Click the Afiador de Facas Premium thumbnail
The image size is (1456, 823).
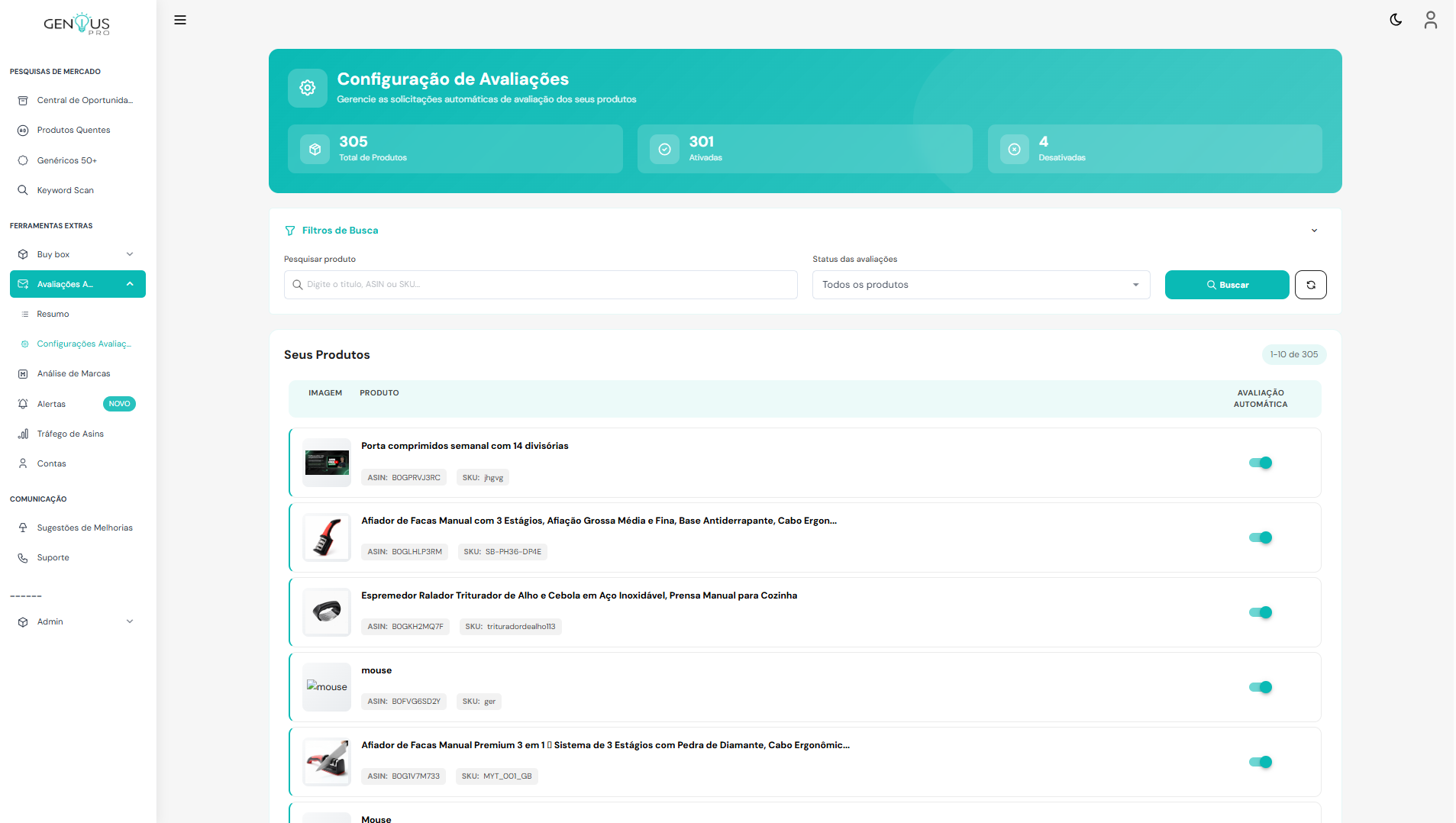[x=327, y=762]
